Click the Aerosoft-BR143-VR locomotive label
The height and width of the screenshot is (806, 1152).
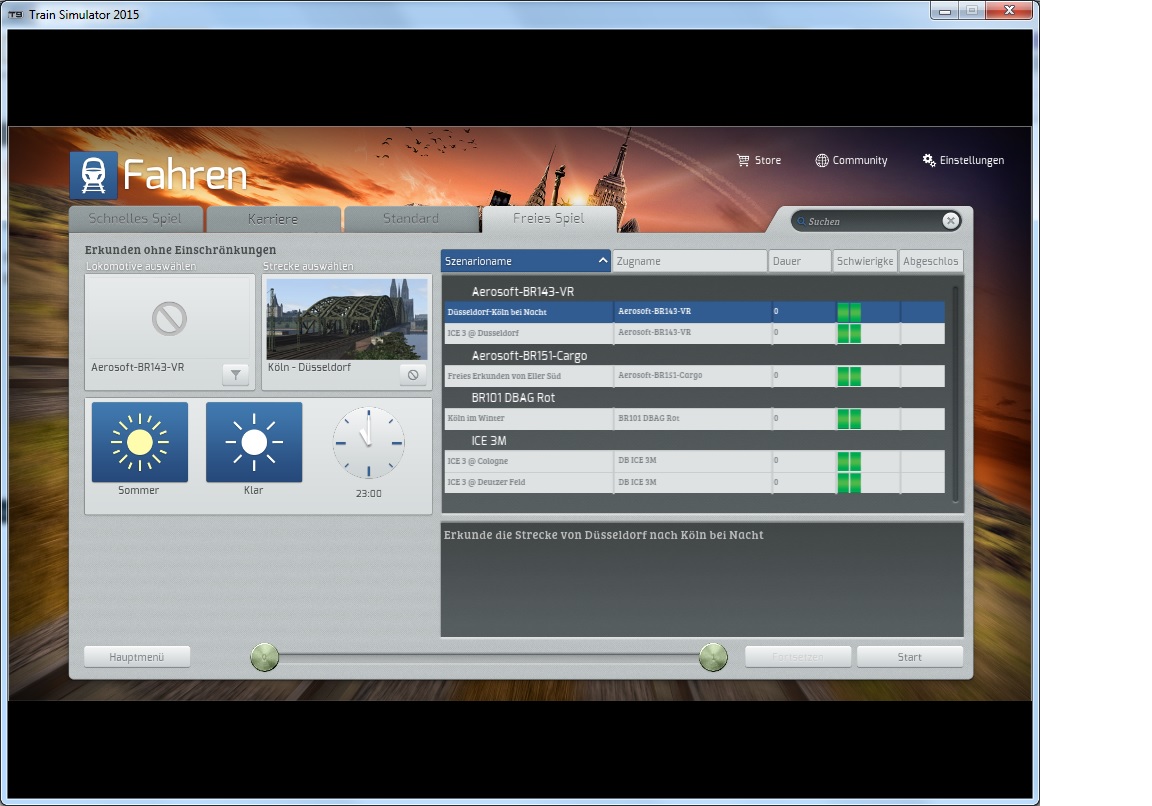[137, 367]
